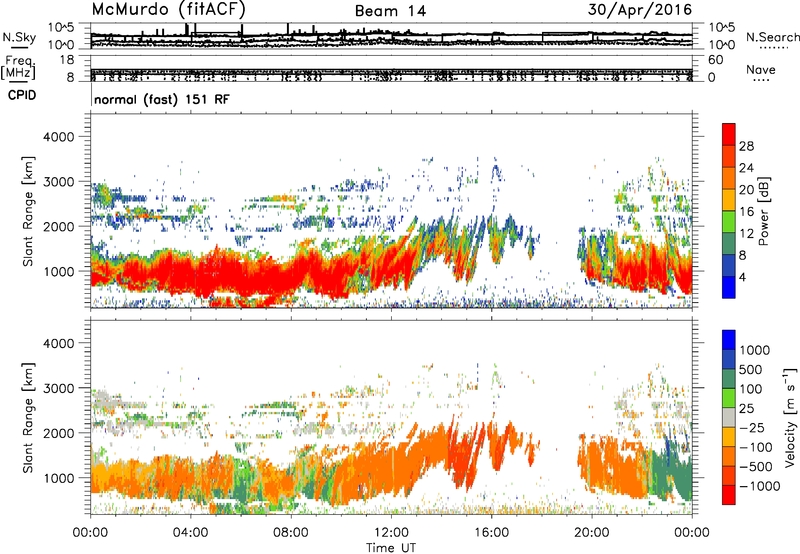Click the 'CPID' row label
800x554 pixels.
click(x=22, y=95)
